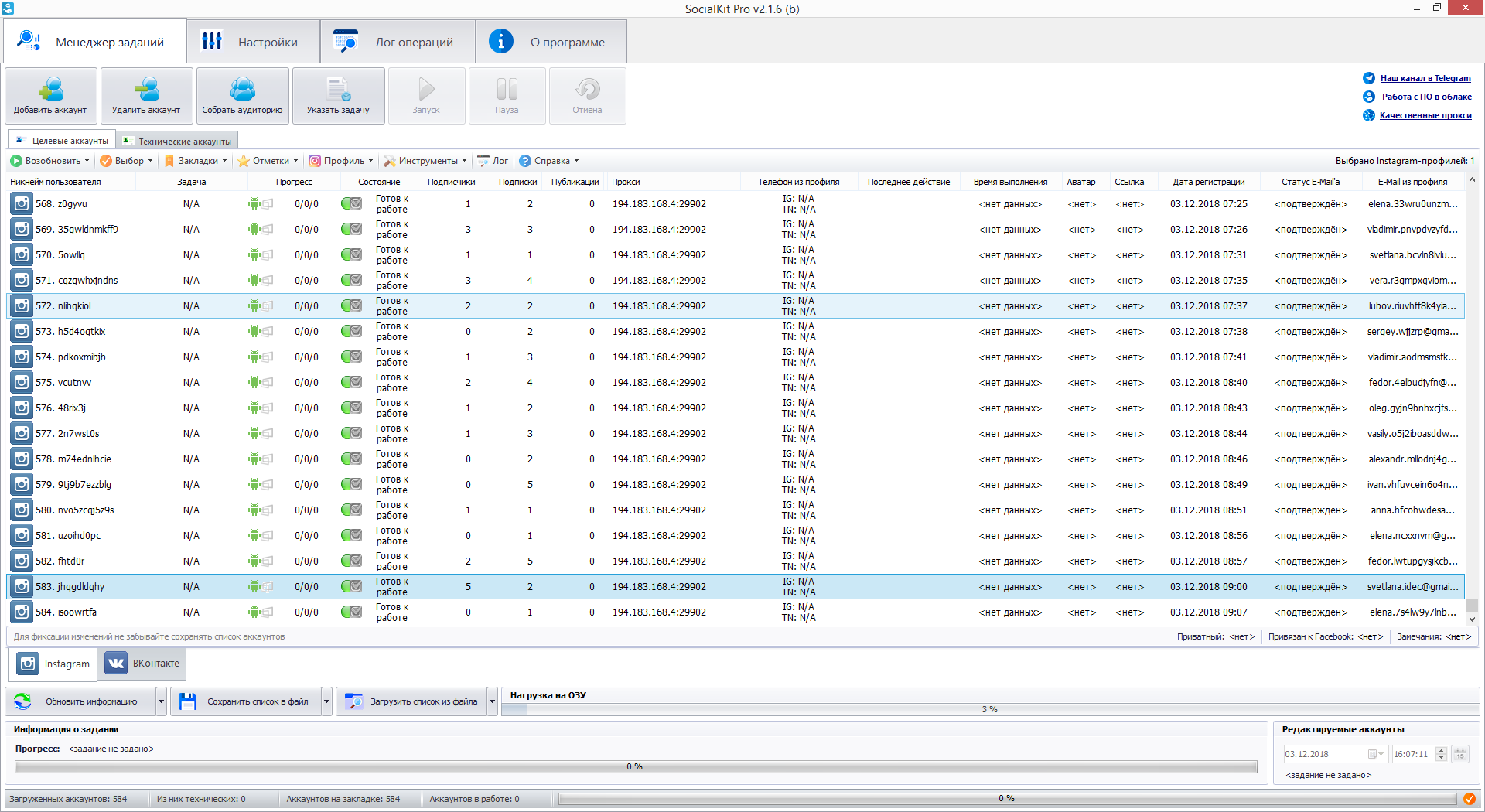1485x812 pixels.
Task: Toggle state switch for account 576. 48rix3j
Action: [352, 408]
